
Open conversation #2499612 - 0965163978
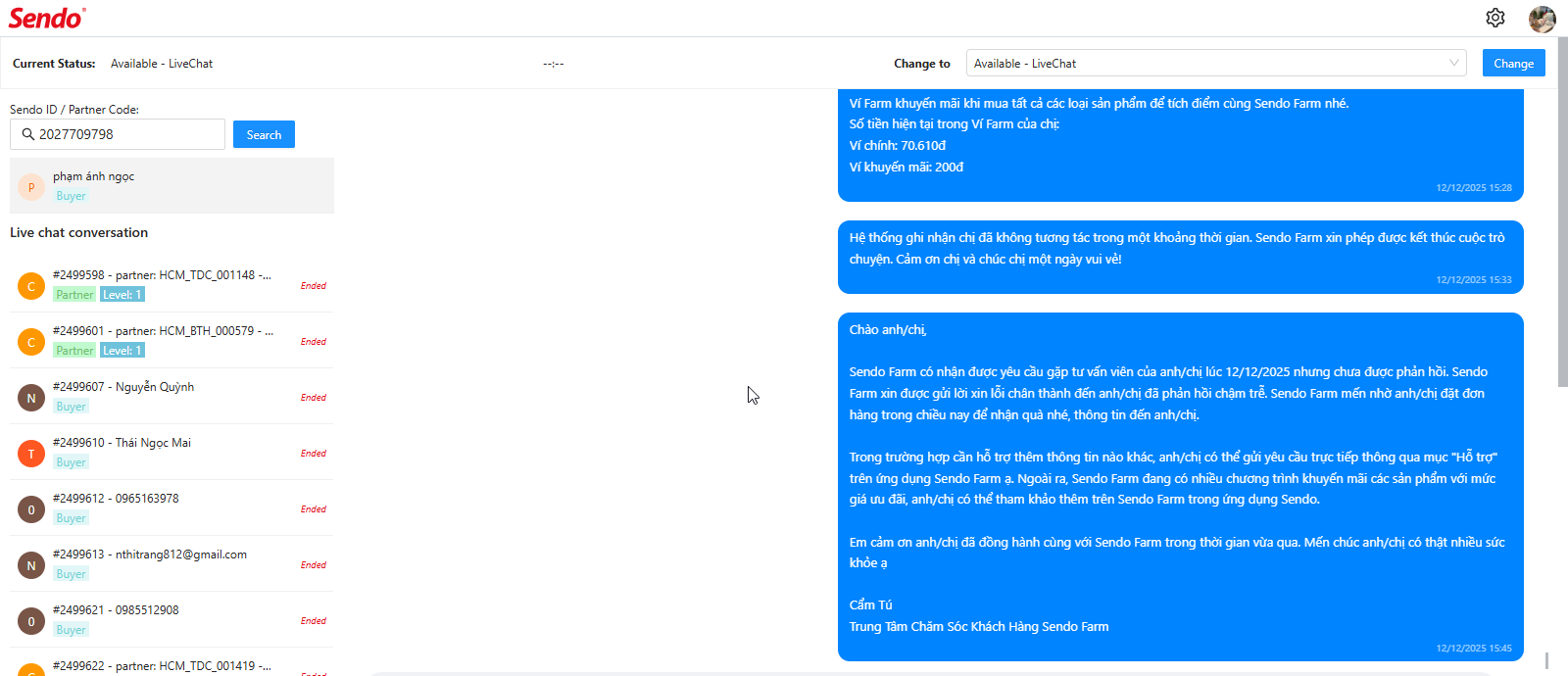(x=171, y=507)
